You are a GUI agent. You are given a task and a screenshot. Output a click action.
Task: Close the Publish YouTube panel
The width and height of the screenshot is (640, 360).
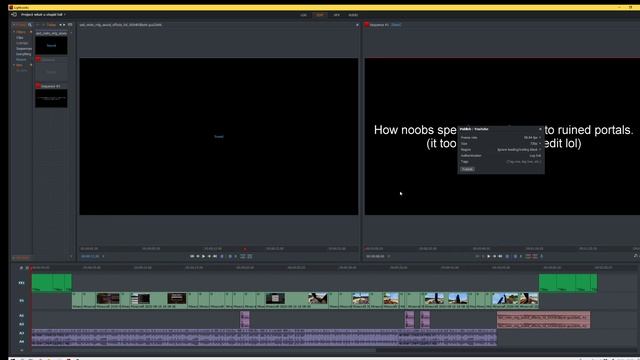540,129
